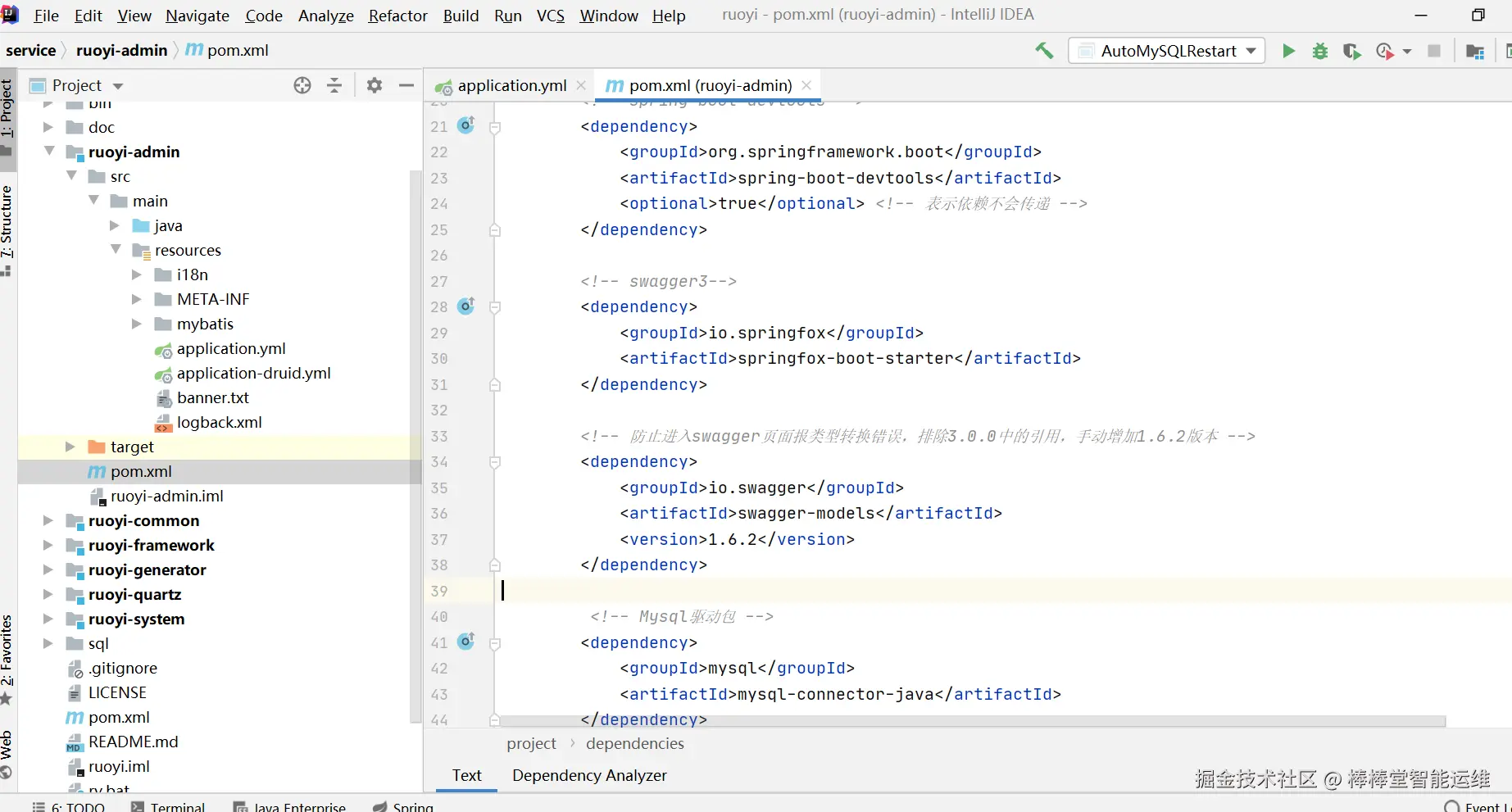Run with Coverage shield icon
Image resolution: width=1512 pixels, height=812 pixels.
pos(1352,51)
